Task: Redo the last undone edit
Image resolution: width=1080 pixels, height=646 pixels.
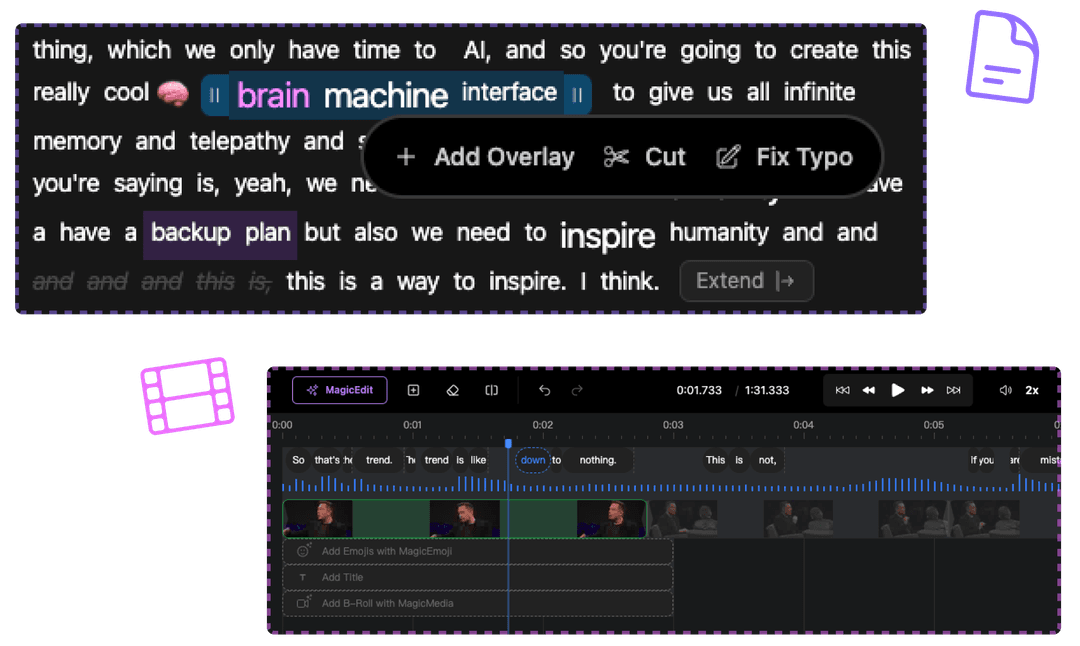Action: (x=577, y=390)
